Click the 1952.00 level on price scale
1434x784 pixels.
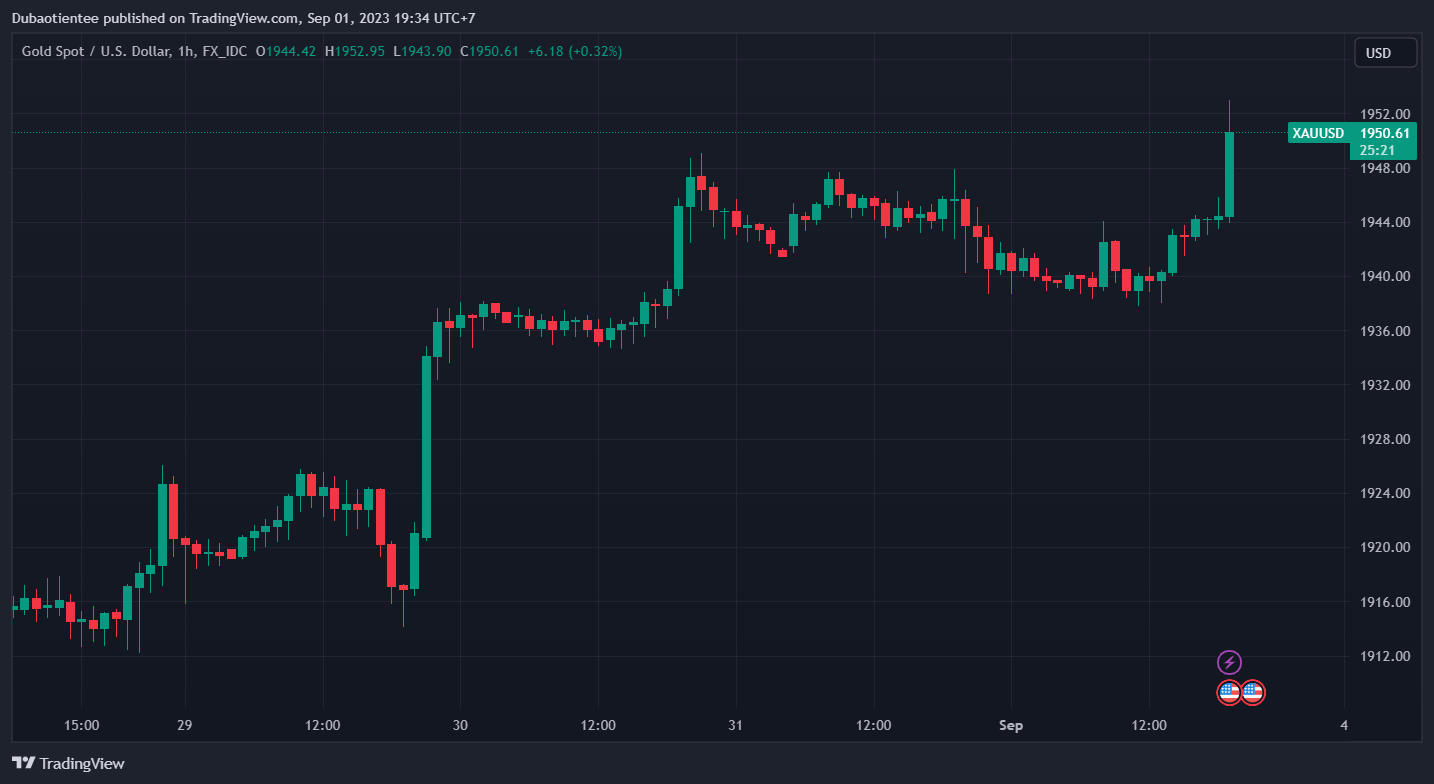click(x=1385, y=114)
